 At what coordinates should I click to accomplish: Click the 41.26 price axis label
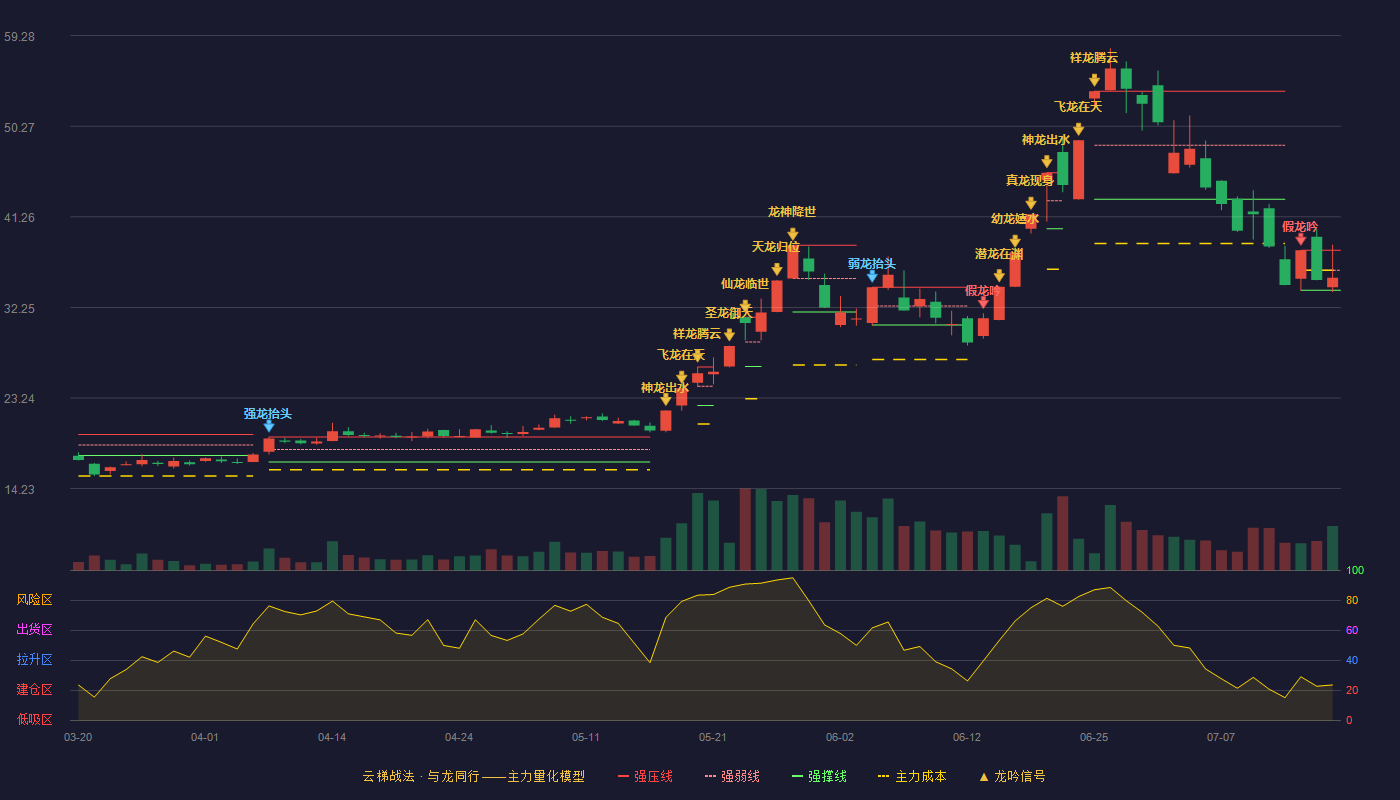19,218
